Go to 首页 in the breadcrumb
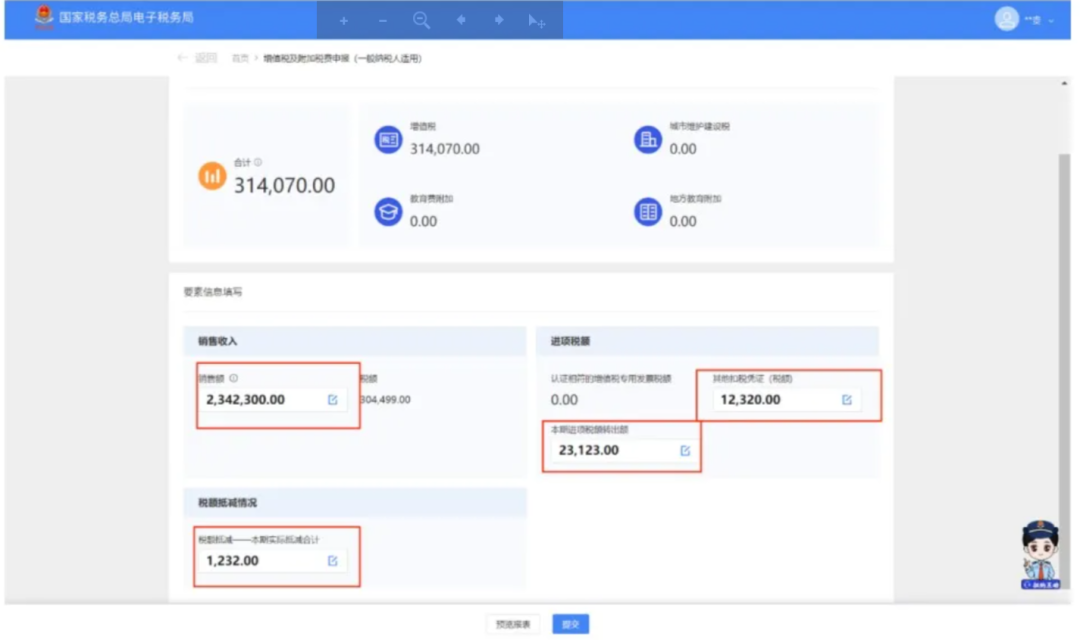This screenshot has height=640, width=1080. coord(240,59)
